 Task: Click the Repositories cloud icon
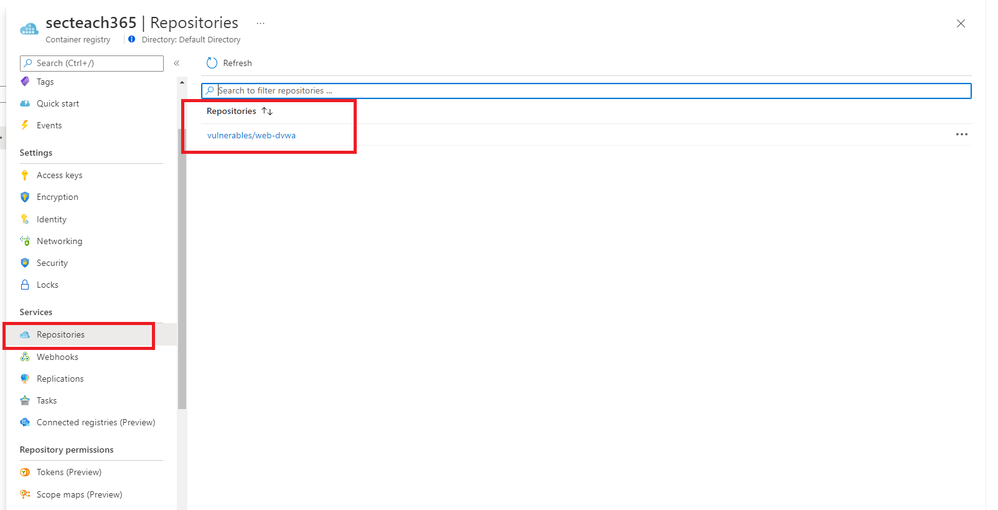25,334
